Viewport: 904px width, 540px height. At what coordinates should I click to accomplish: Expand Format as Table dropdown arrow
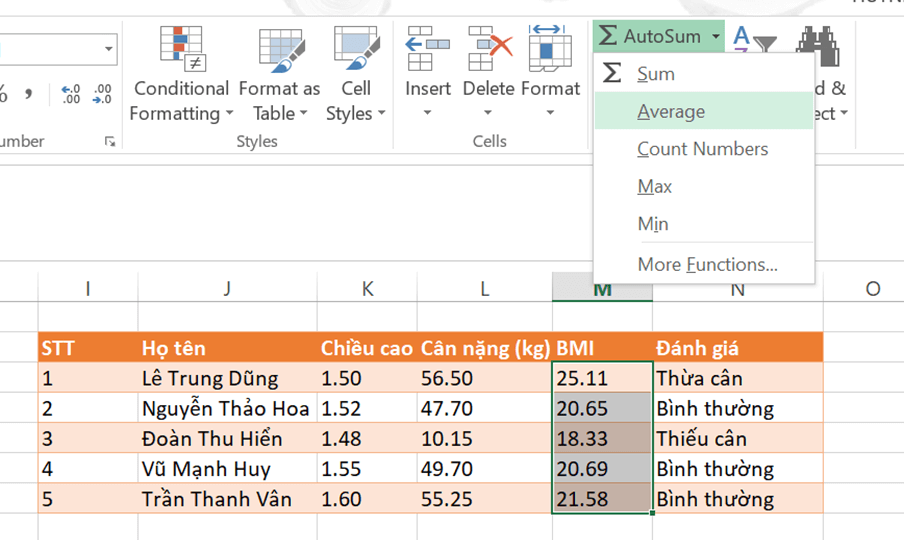tap(303, 112)
